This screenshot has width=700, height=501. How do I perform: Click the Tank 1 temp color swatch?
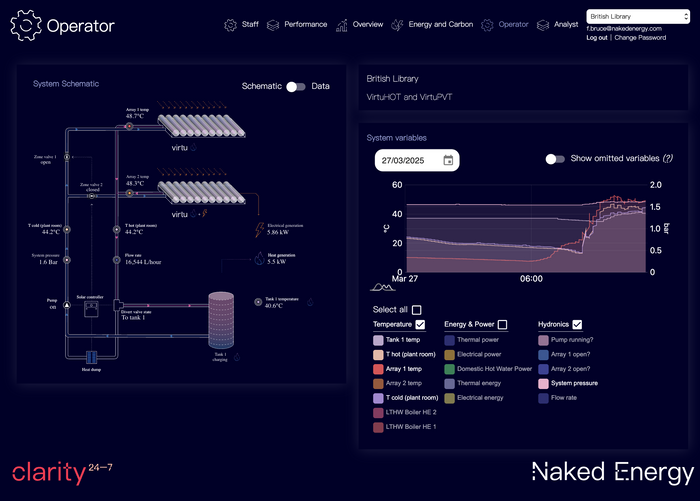coord(378,340)
